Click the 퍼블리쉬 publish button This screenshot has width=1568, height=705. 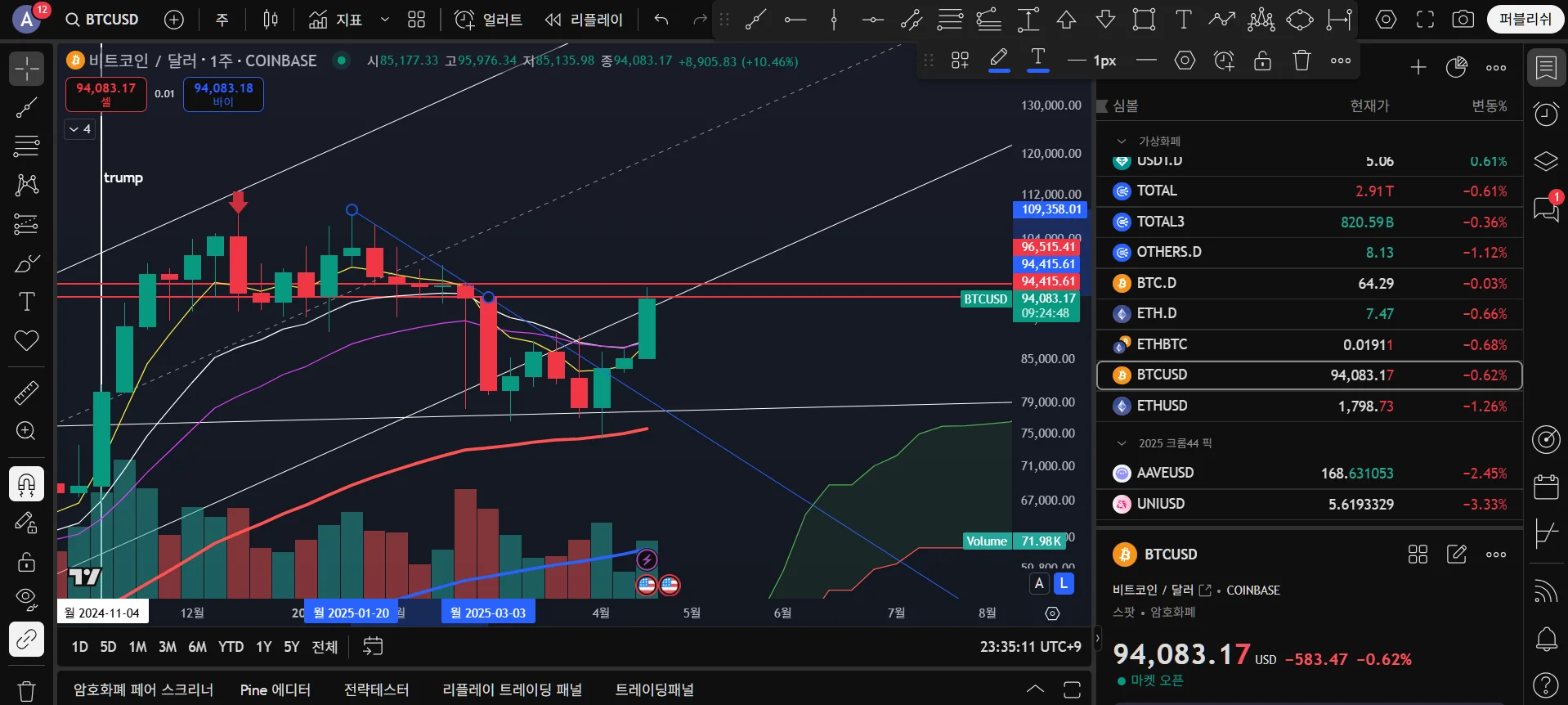1525,20
